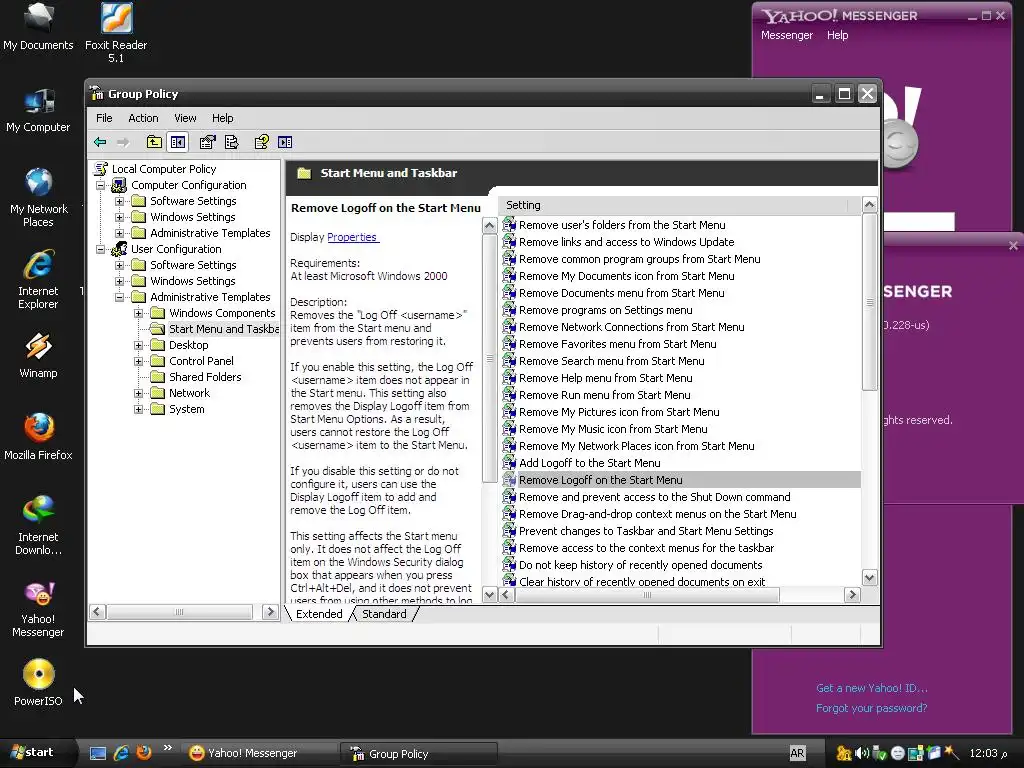The height and width of the screenshot is (768, 1024).
Task: Switch to the Standard tab
Action: (x=384, y=614)
